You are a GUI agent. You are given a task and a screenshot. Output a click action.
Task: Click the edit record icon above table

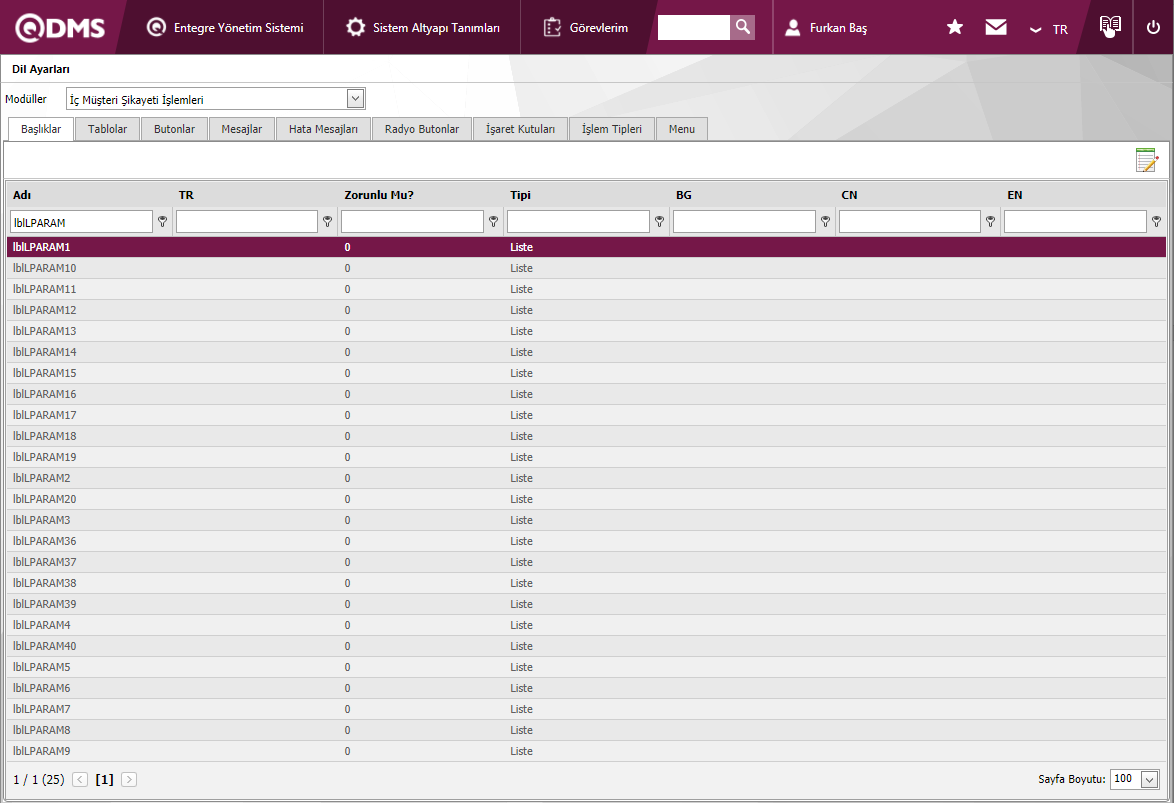tap(1146, 160)
